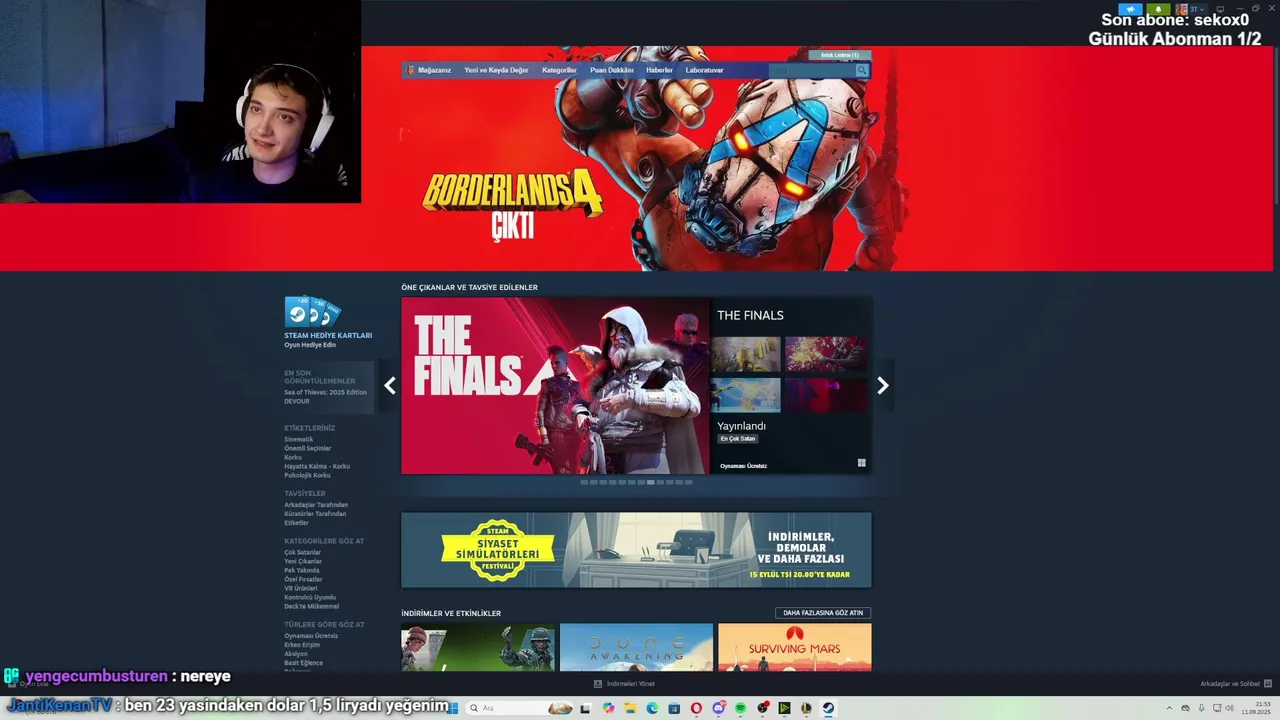Click Windows platform icon on THE FINALS
The height and width of the screenshot is (720, 1280).
point(861,463)
